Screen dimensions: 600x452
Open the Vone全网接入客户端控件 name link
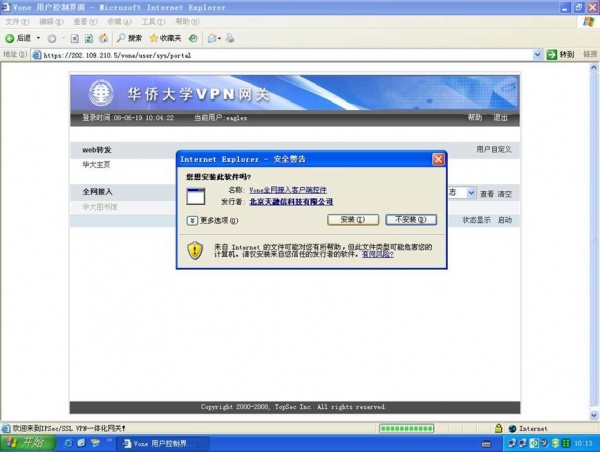(x=288, y=190)
